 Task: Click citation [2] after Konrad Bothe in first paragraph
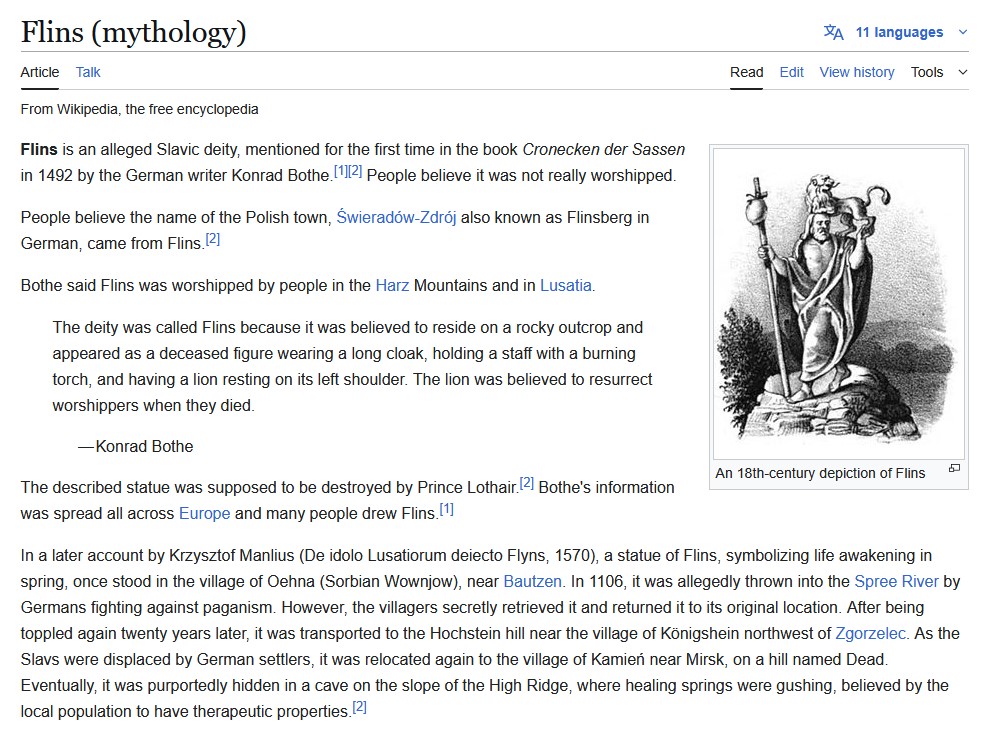[x=355, y=171]
